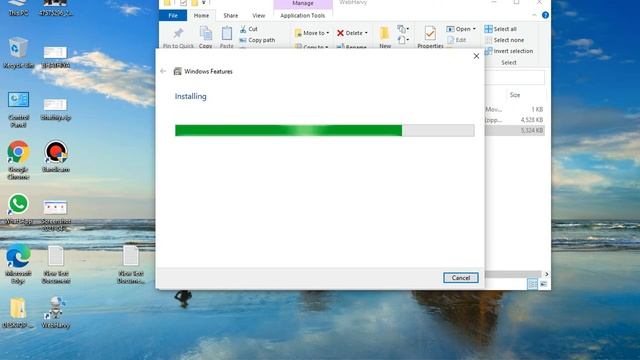Open Explorer help question mark icon
The width and height of the screenshot is (640, 360).
click(545, 15)
